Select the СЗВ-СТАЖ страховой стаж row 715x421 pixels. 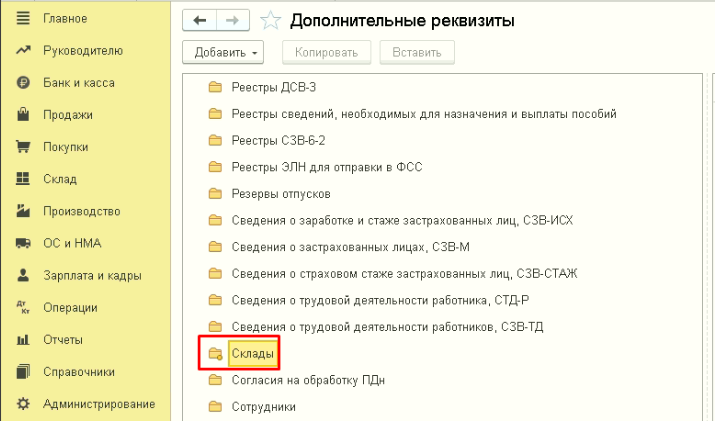click(404, 273)
